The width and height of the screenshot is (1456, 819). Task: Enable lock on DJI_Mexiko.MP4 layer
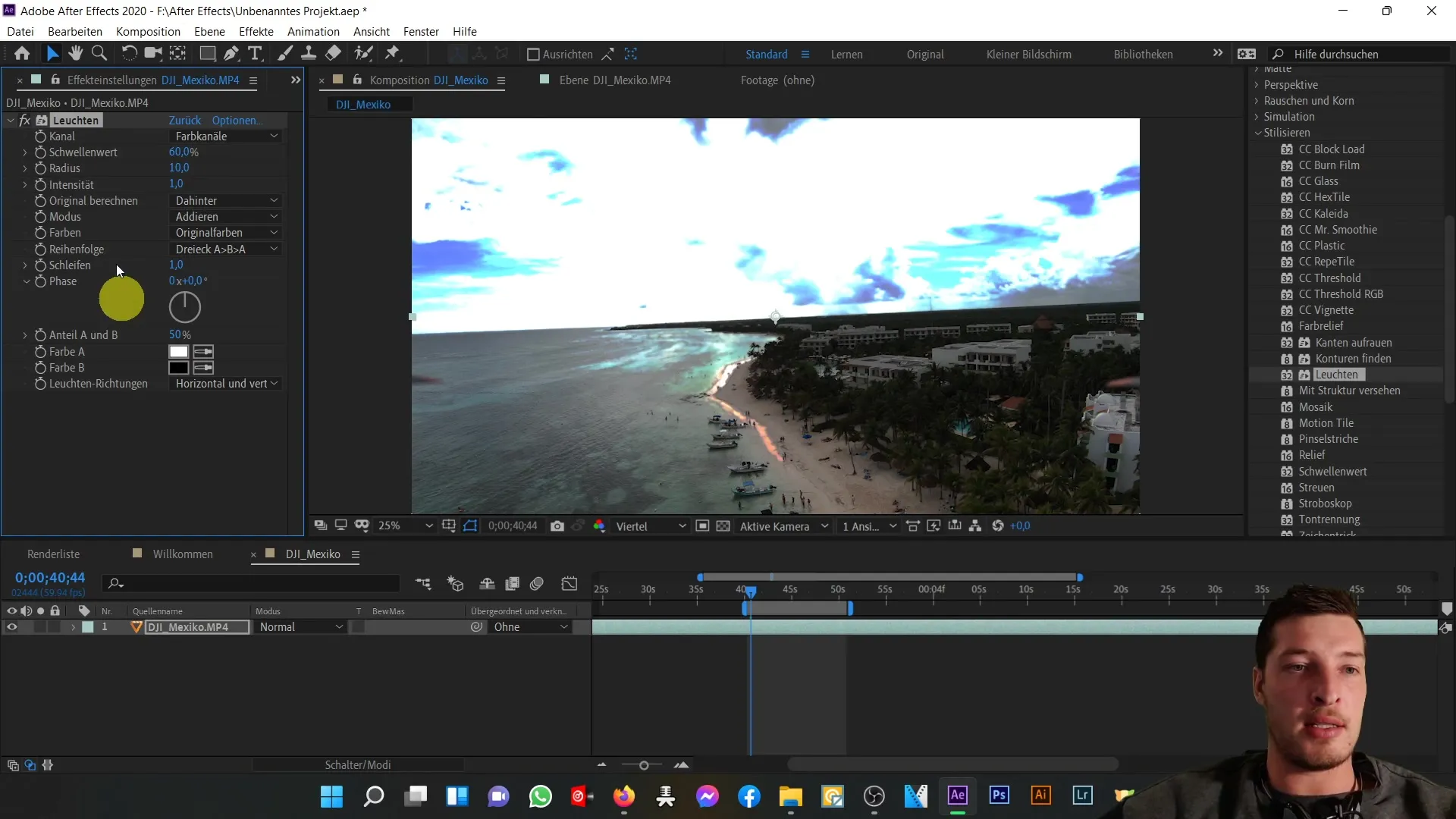click(55, 627)
